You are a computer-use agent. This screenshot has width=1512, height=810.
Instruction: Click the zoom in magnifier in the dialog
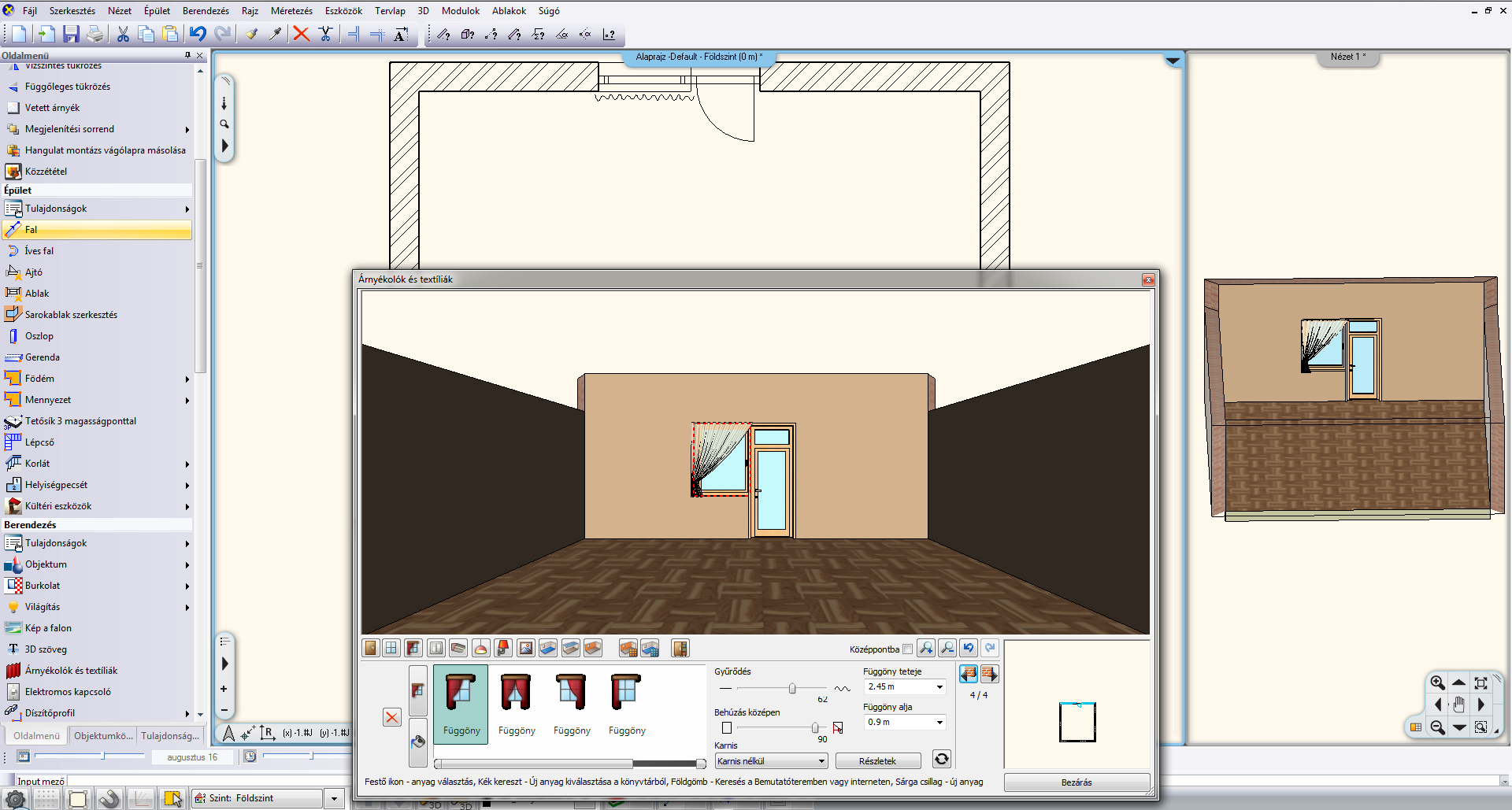(926, 648)
